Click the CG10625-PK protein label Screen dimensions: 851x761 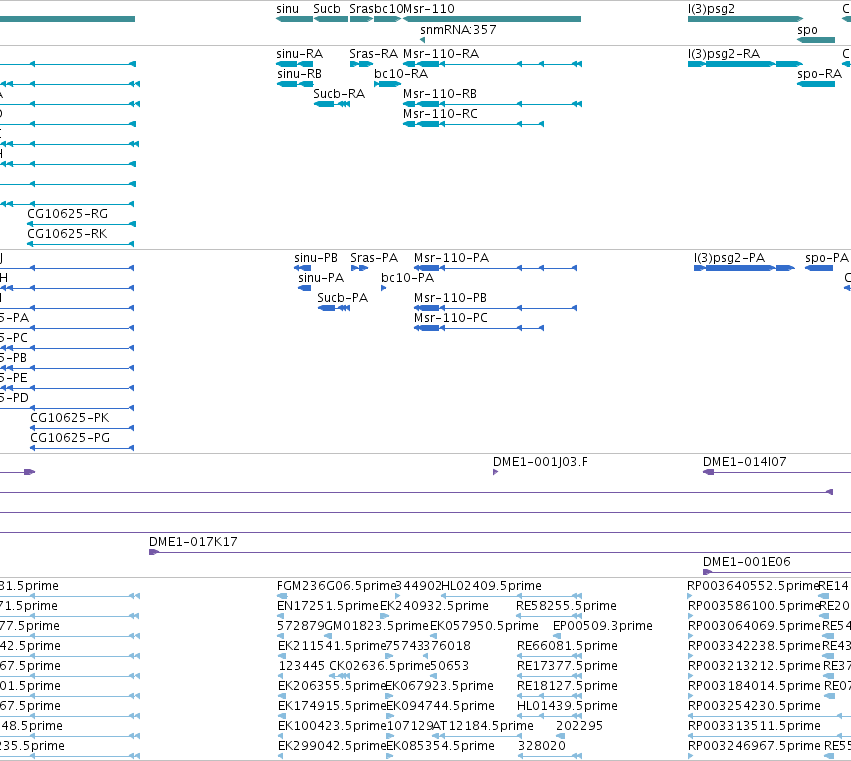[x=69, y=418]
